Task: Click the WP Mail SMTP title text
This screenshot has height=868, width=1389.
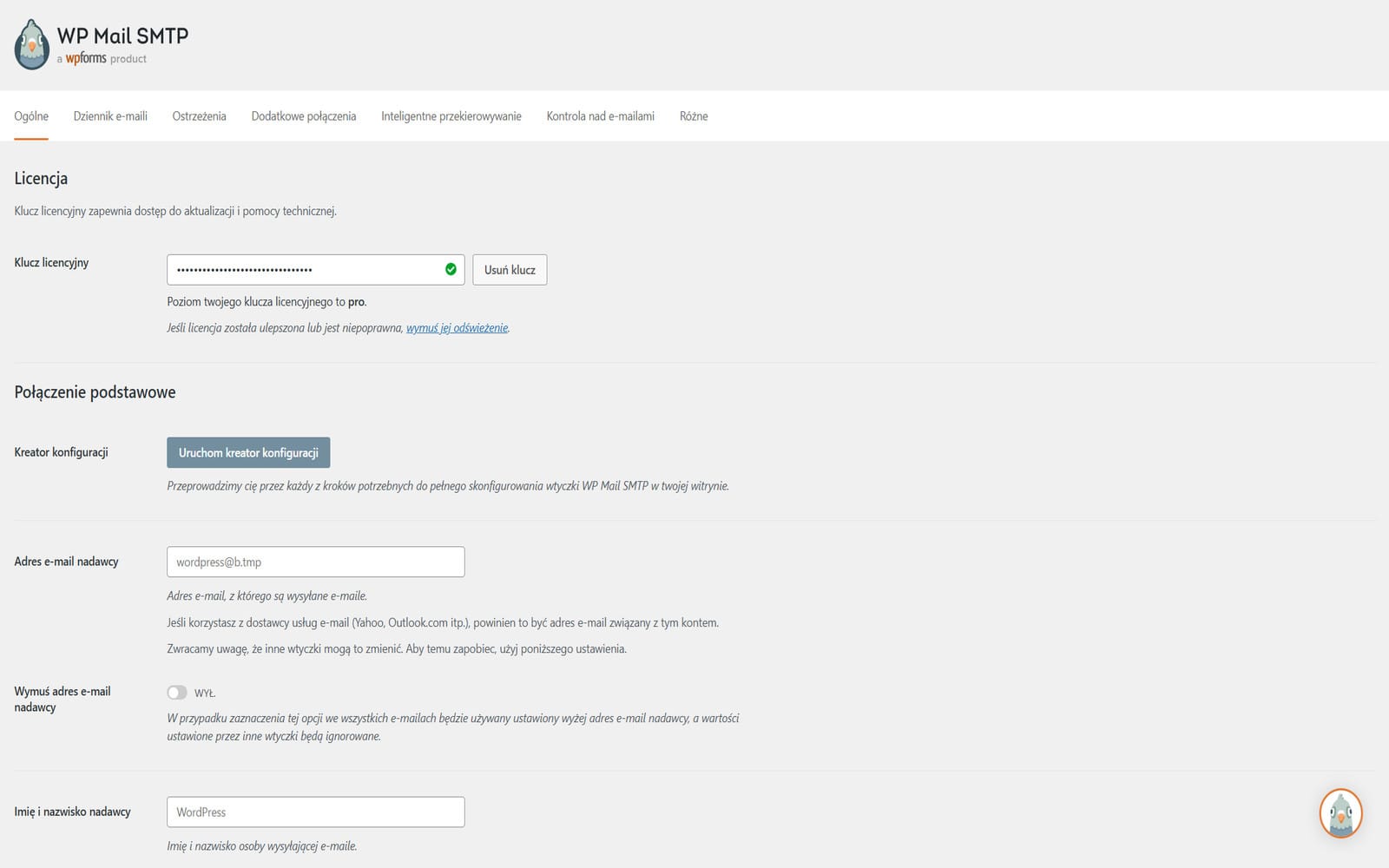Action: click(122, 36)
